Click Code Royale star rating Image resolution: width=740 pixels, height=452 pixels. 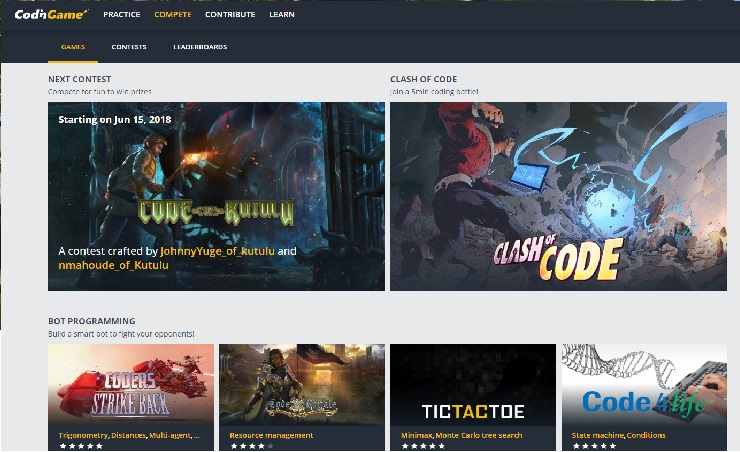[x=252, y=446]
